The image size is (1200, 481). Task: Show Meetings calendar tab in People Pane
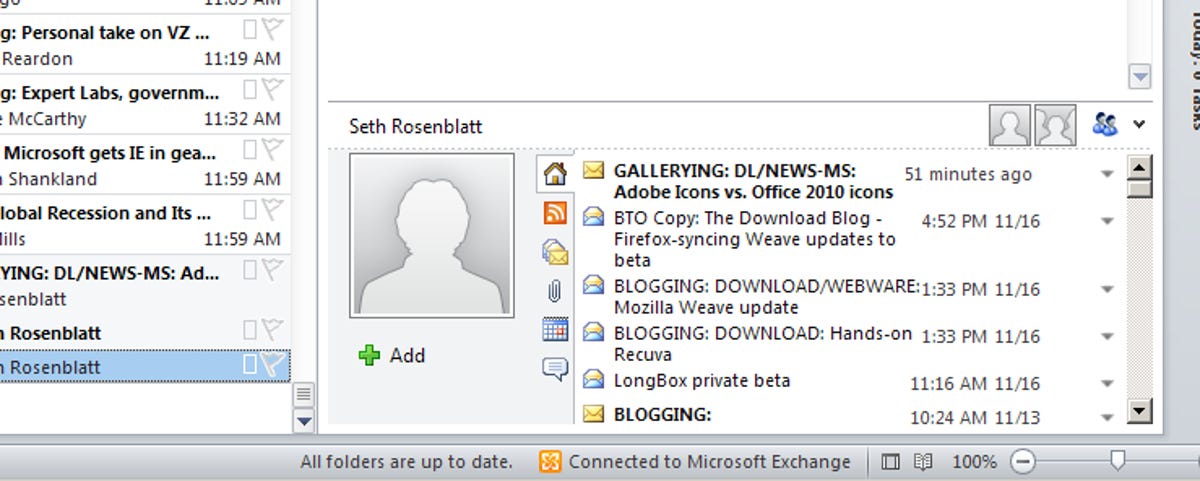[555, 329]
